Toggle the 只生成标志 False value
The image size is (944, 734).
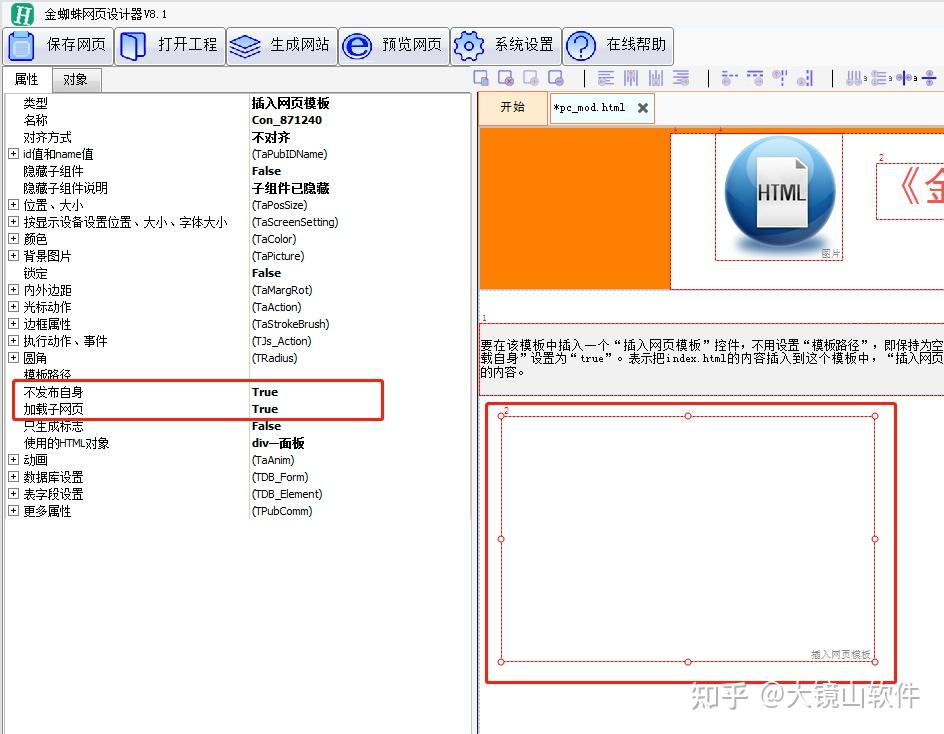tap(267, 426)
